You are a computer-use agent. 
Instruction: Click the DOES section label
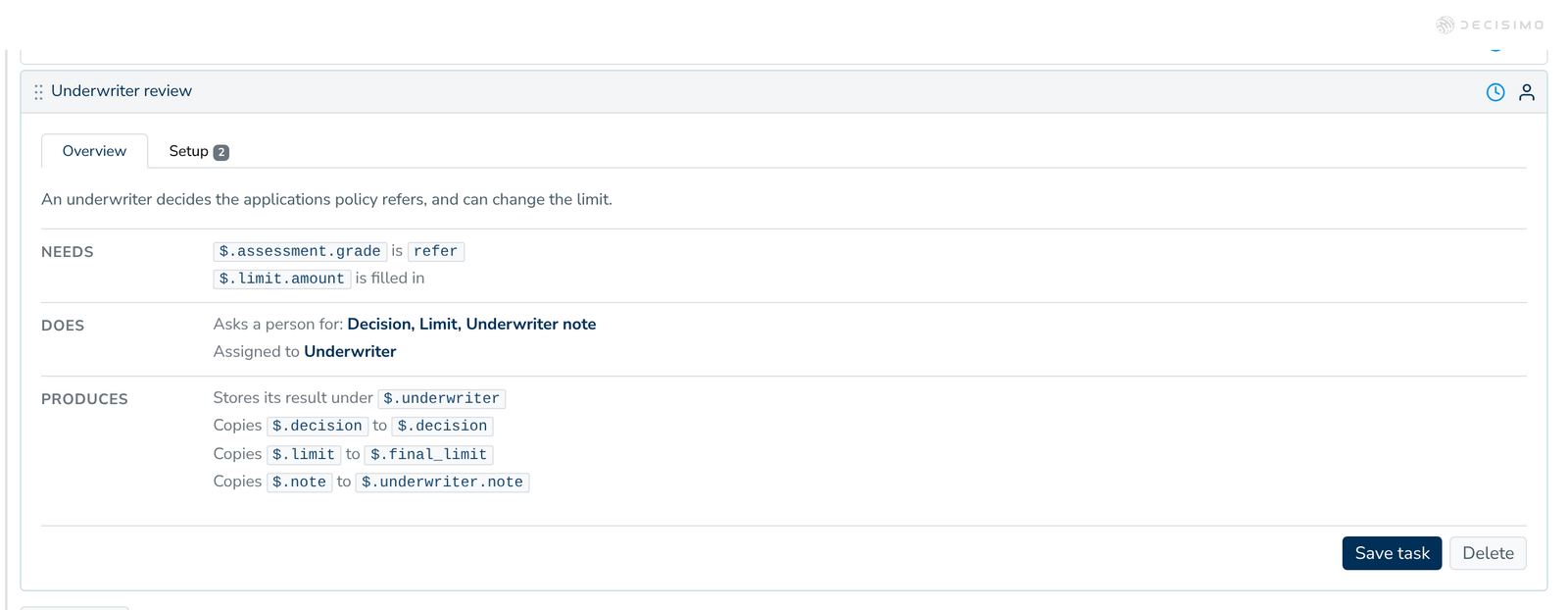pos(63,326)
